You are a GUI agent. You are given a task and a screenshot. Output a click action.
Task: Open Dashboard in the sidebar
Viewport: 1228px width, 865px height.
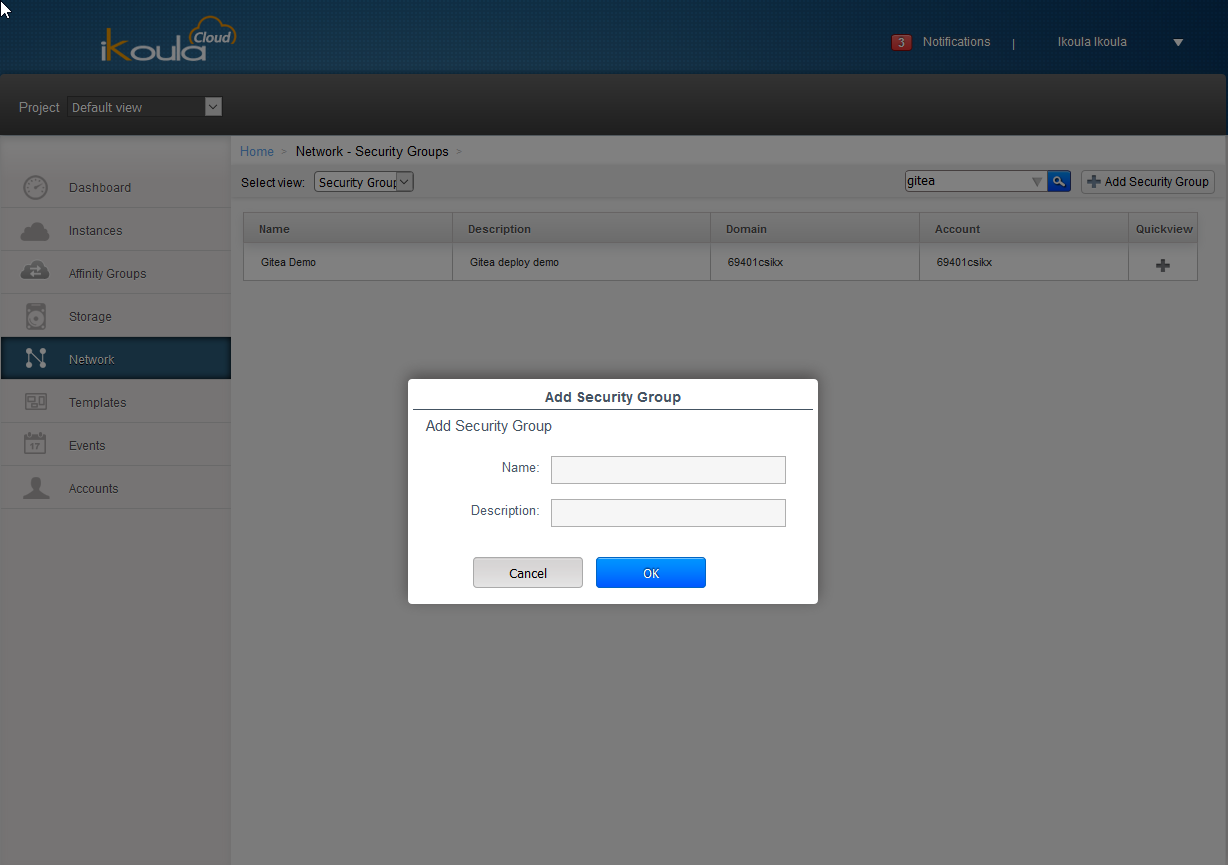pyautogui.click(x=116, y=188)
